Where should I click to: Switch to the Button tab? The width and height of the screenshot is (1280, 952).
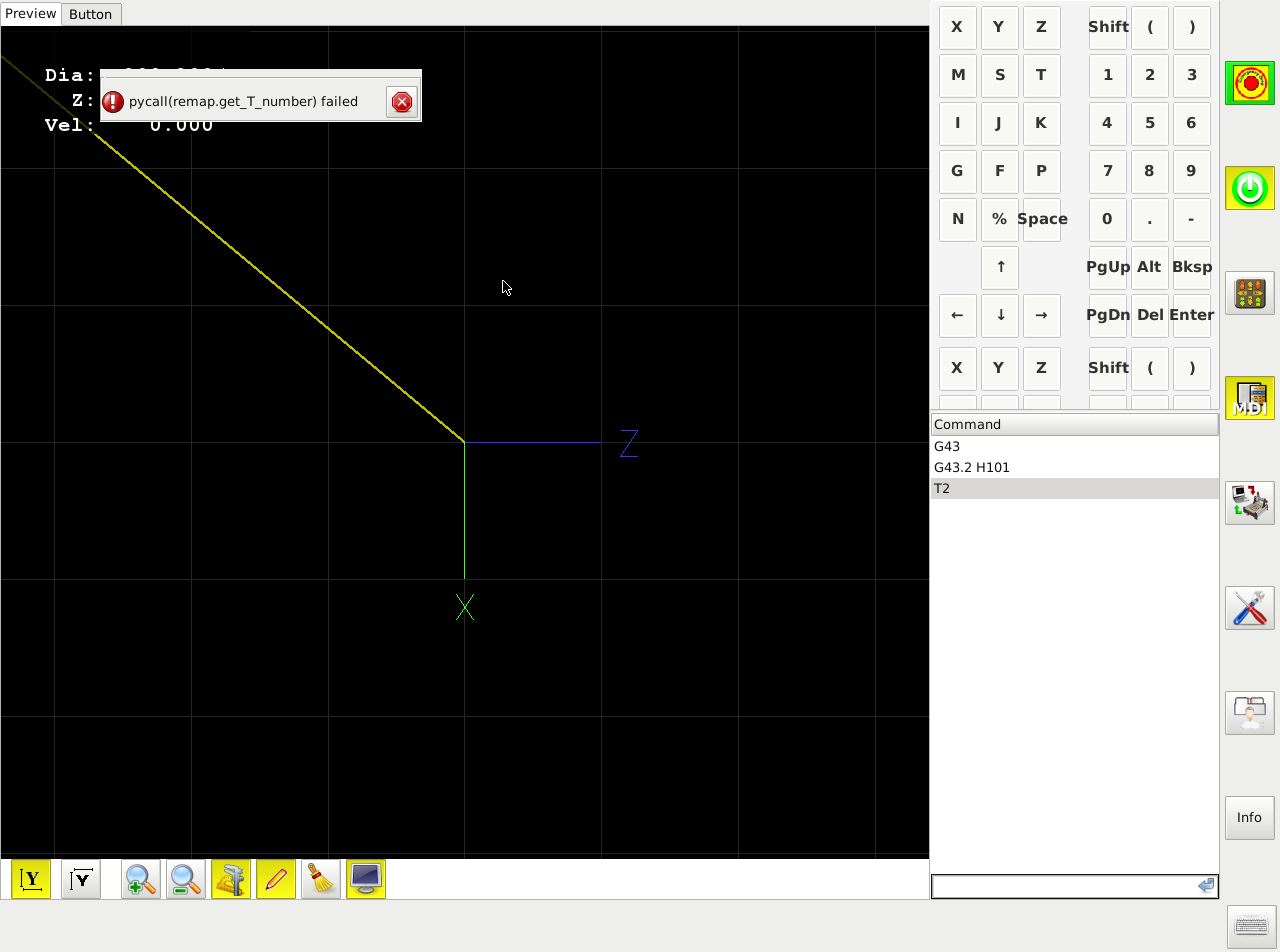point(90,14)
